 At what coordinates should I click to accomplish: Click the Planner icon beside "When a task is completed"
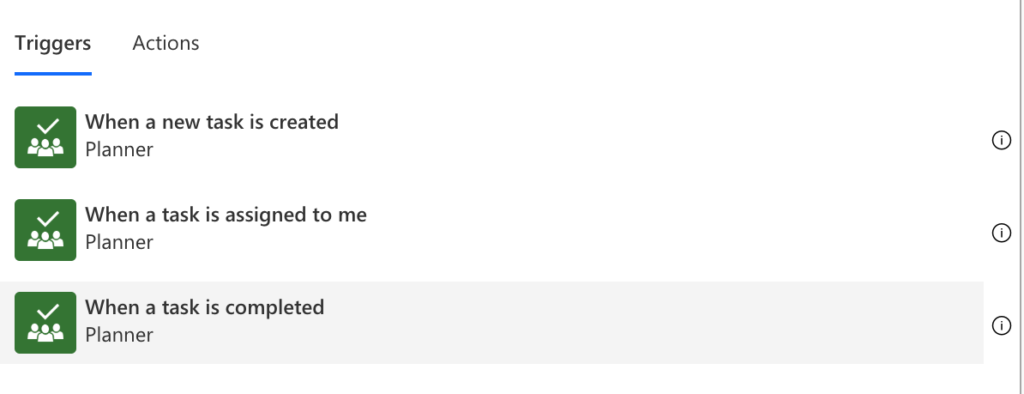(45, 323)
